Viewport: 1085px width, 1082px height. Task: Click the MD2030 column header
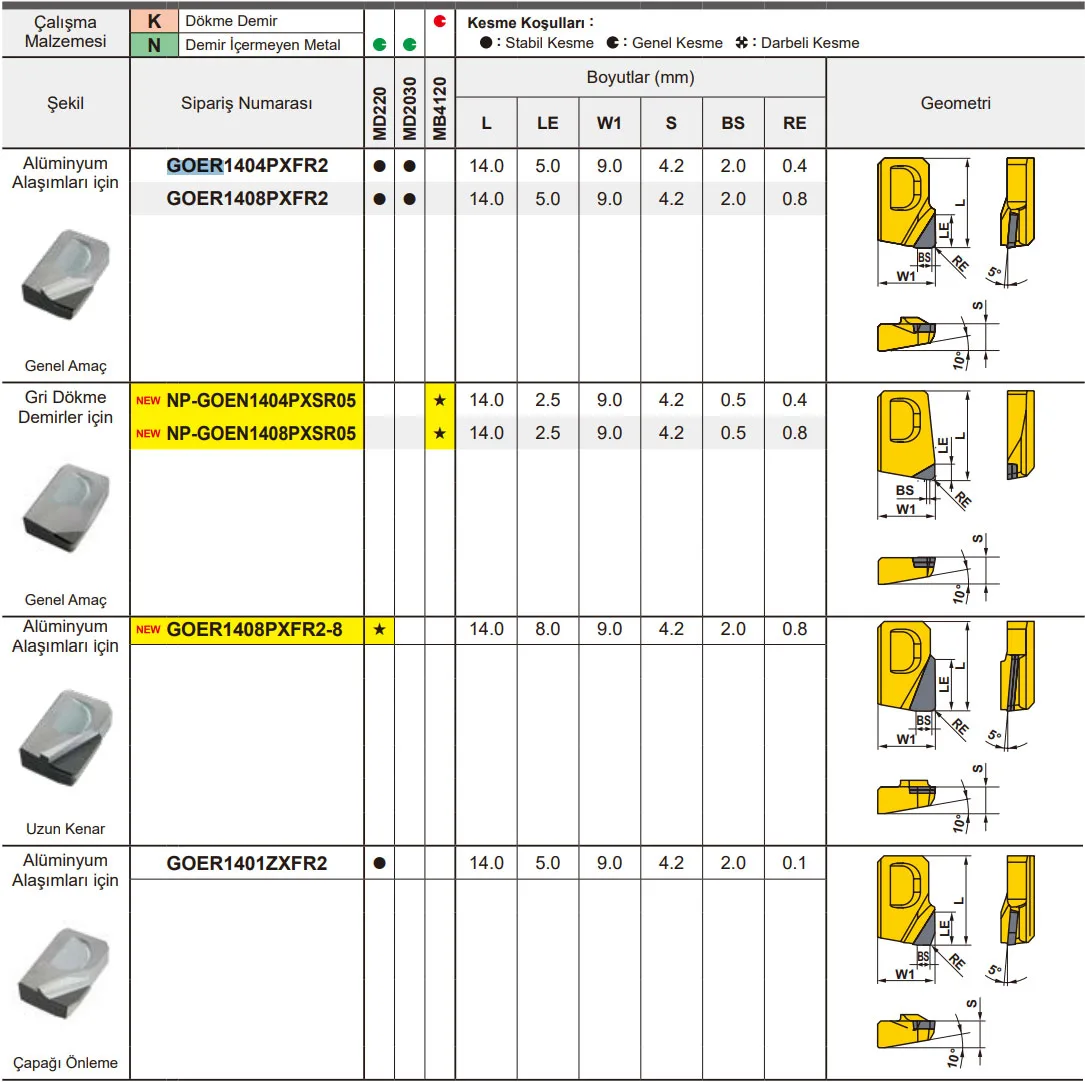pos(409,104)
